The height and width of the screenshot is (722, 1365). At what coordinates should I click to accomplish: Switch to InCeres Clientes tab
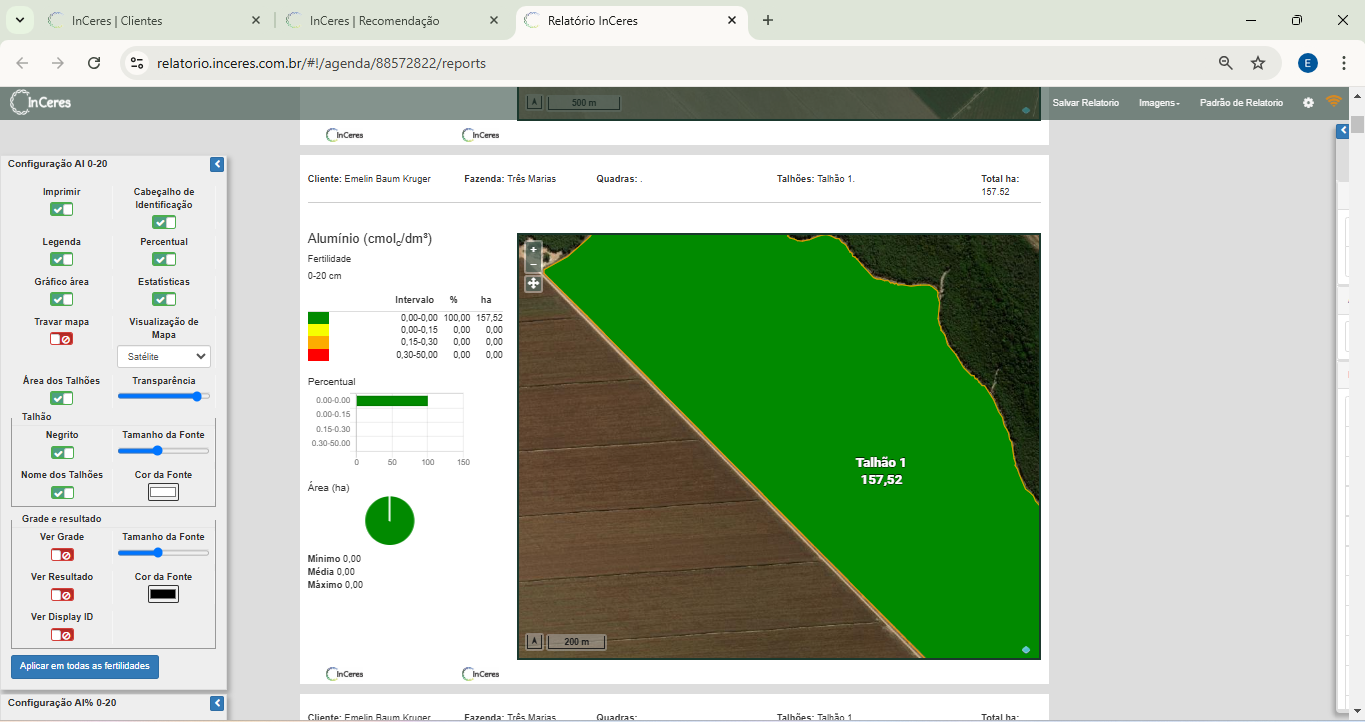point(154,20)
